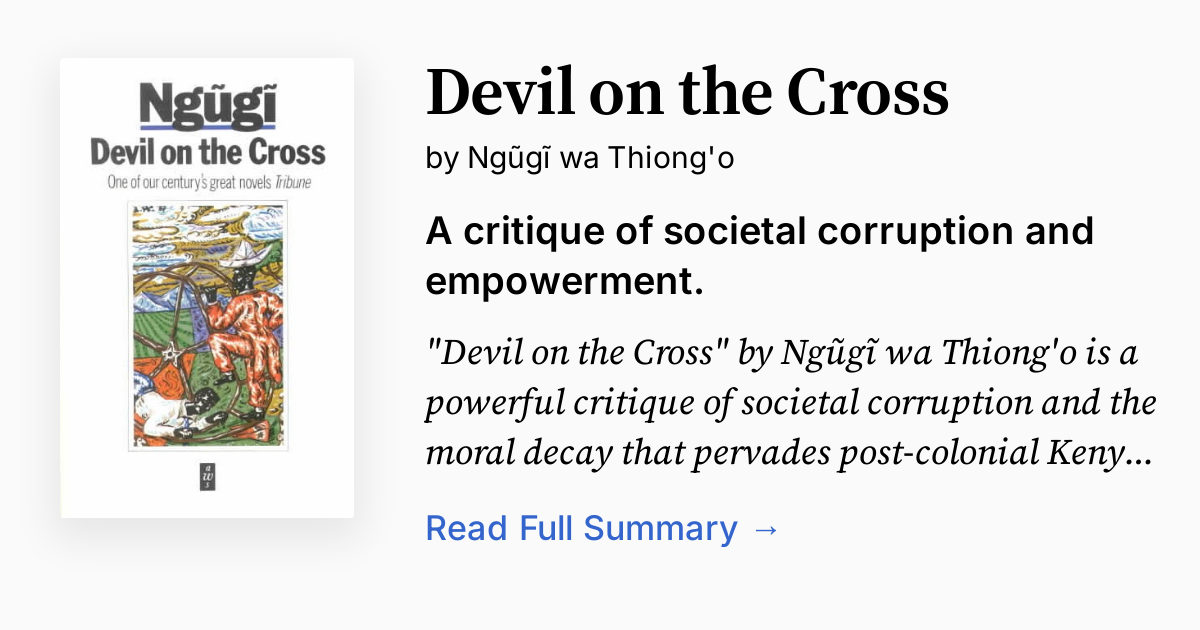Select author name Ngũgĩ wa Thiong'o byline

600,159
